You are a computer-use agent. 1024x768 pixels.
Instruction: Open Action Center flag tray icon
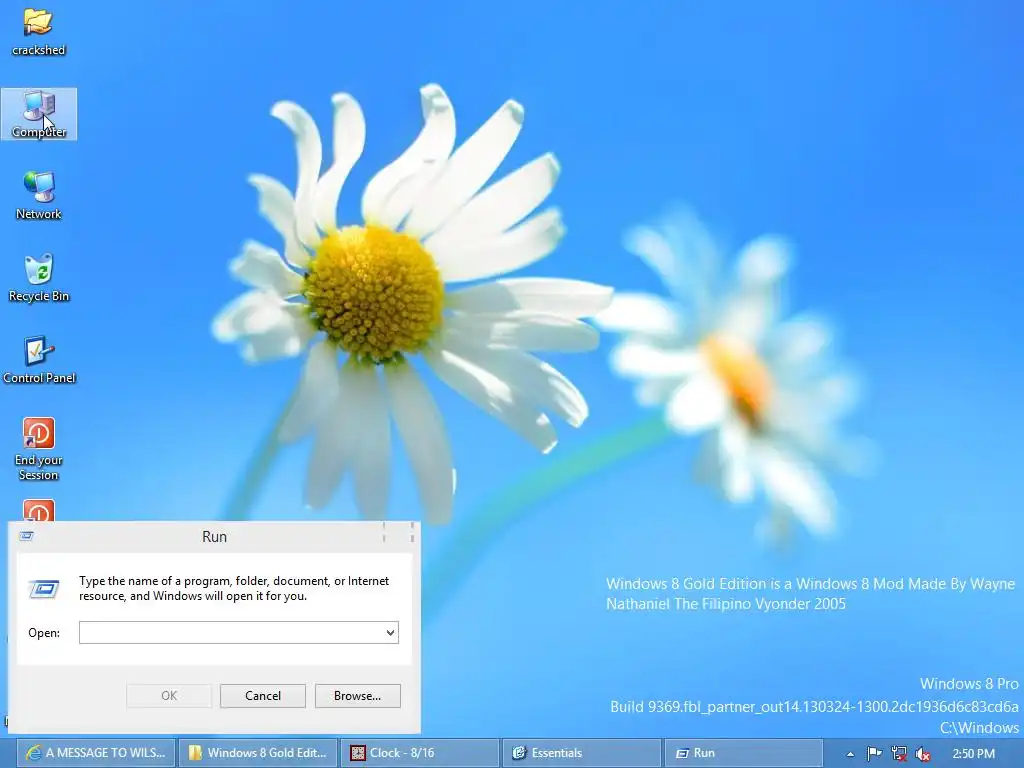click(874, 754)
